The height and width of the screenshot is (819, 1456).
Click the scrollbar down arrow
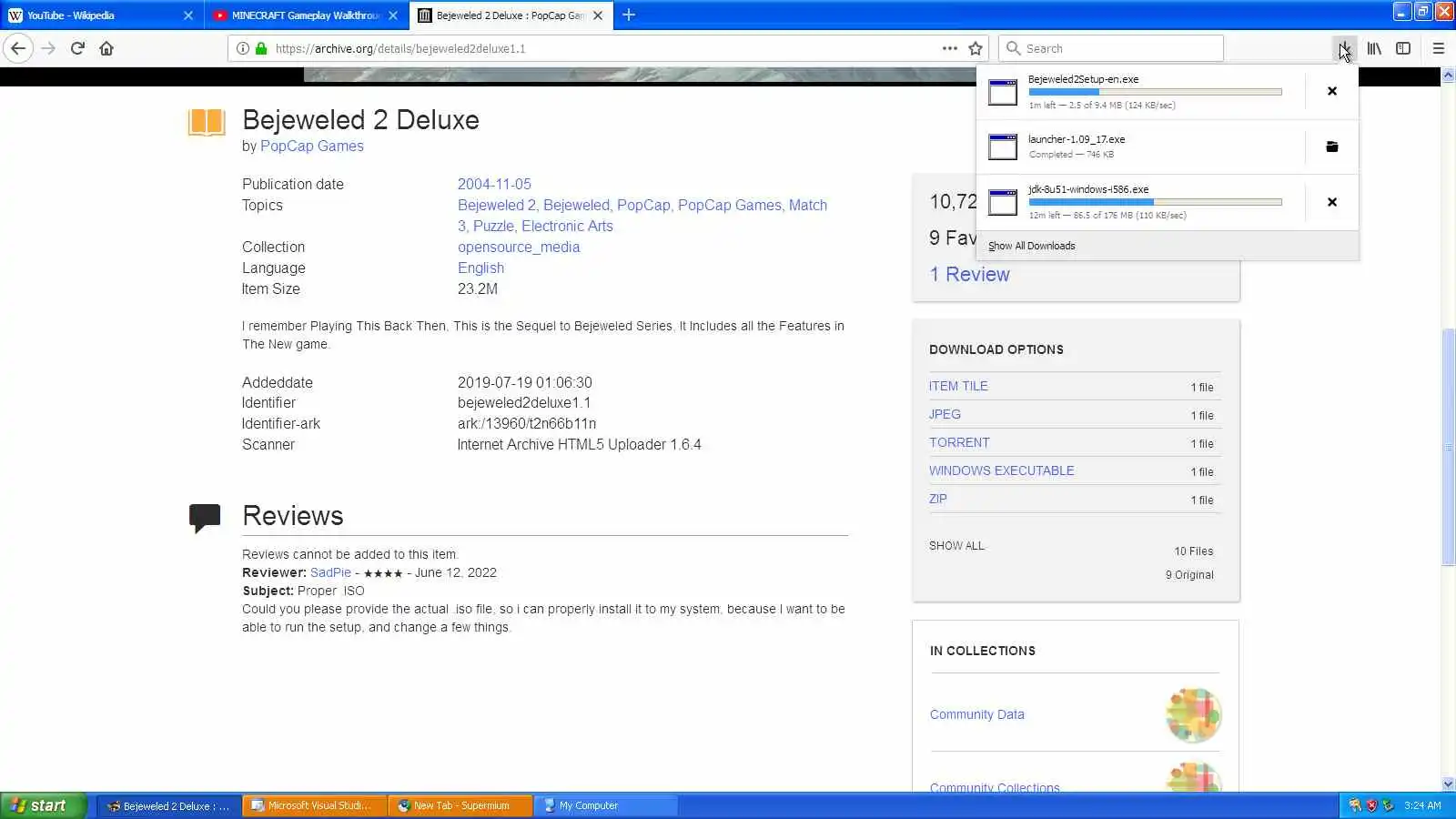click(x=1448, y=784)
